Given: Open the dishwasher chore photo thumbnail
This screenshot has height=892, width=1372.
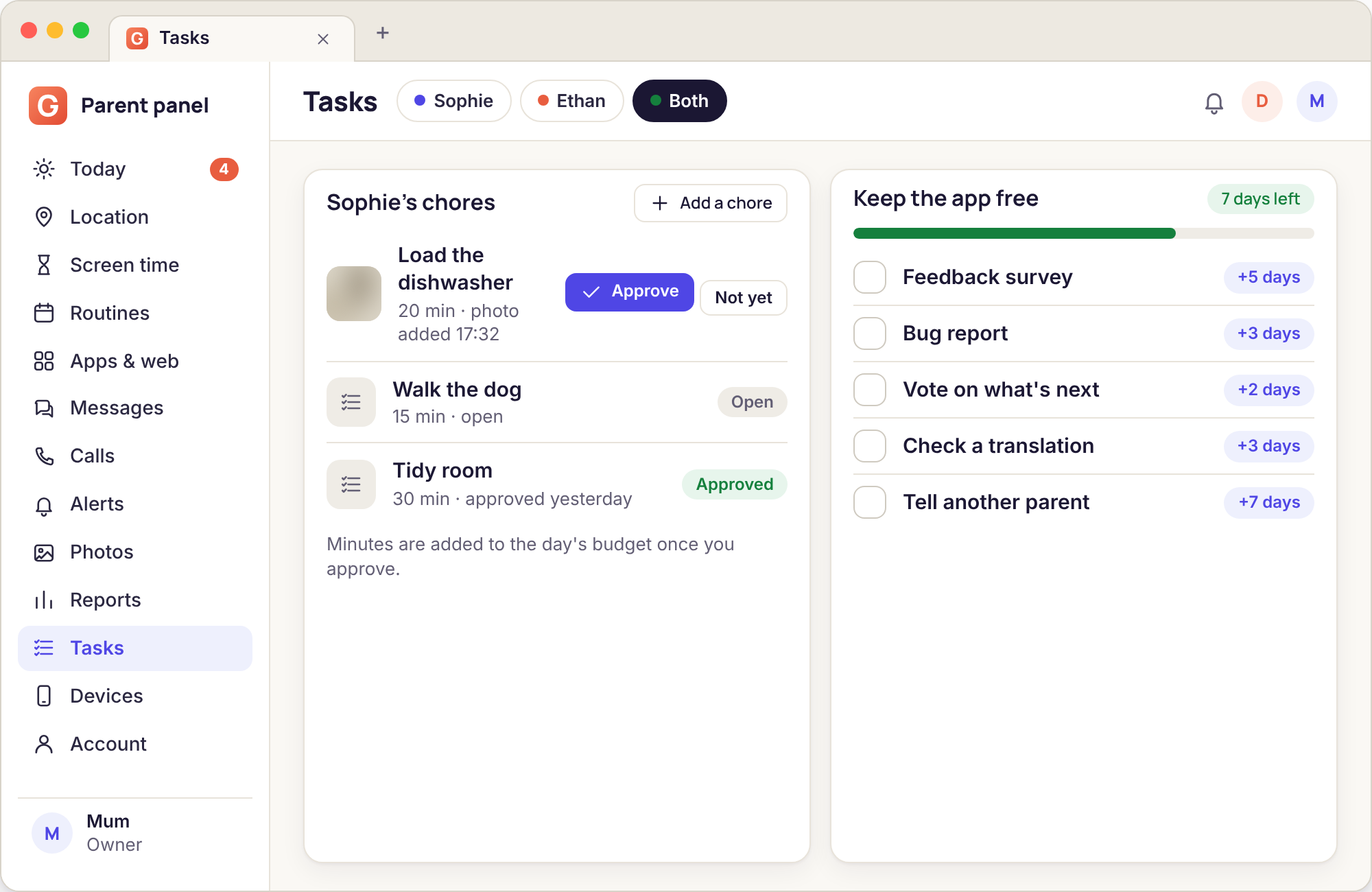Looking at the screenshot, I should (x=354, y=294).
